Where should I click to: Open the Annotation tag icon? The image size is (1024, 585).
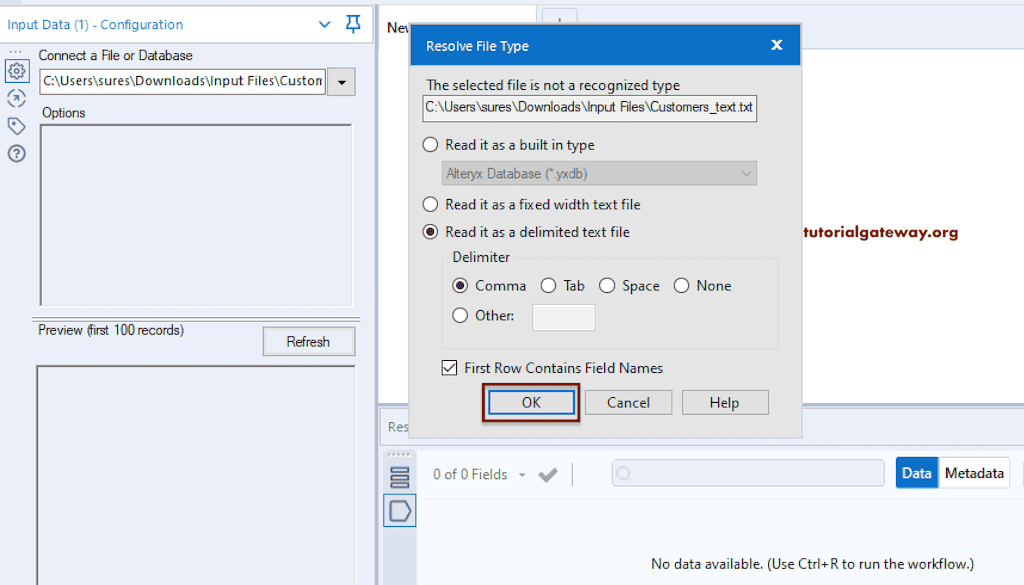tap(16, 126)
